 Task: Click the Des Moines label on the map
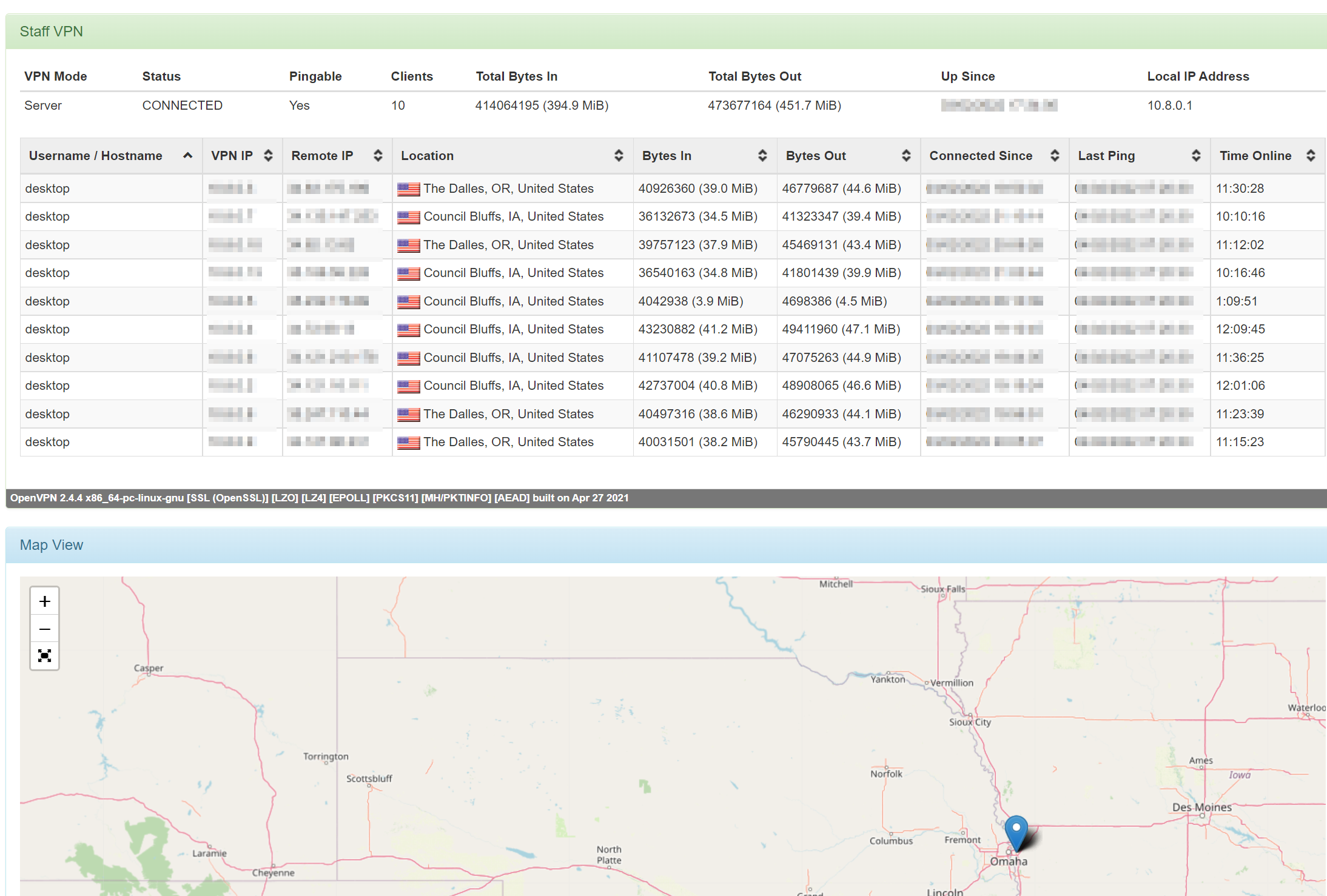[x=1201, y=807]
